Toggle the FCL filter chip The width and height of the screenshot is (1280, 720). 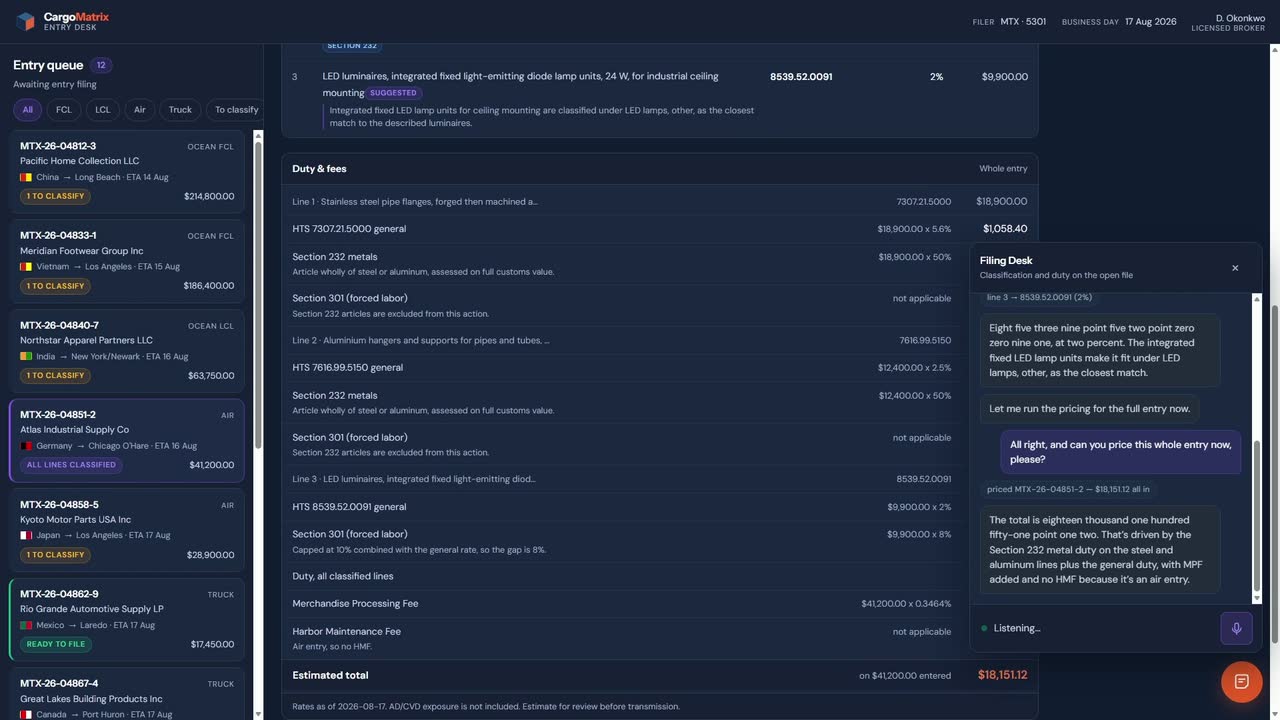click(x=64, y=110)
